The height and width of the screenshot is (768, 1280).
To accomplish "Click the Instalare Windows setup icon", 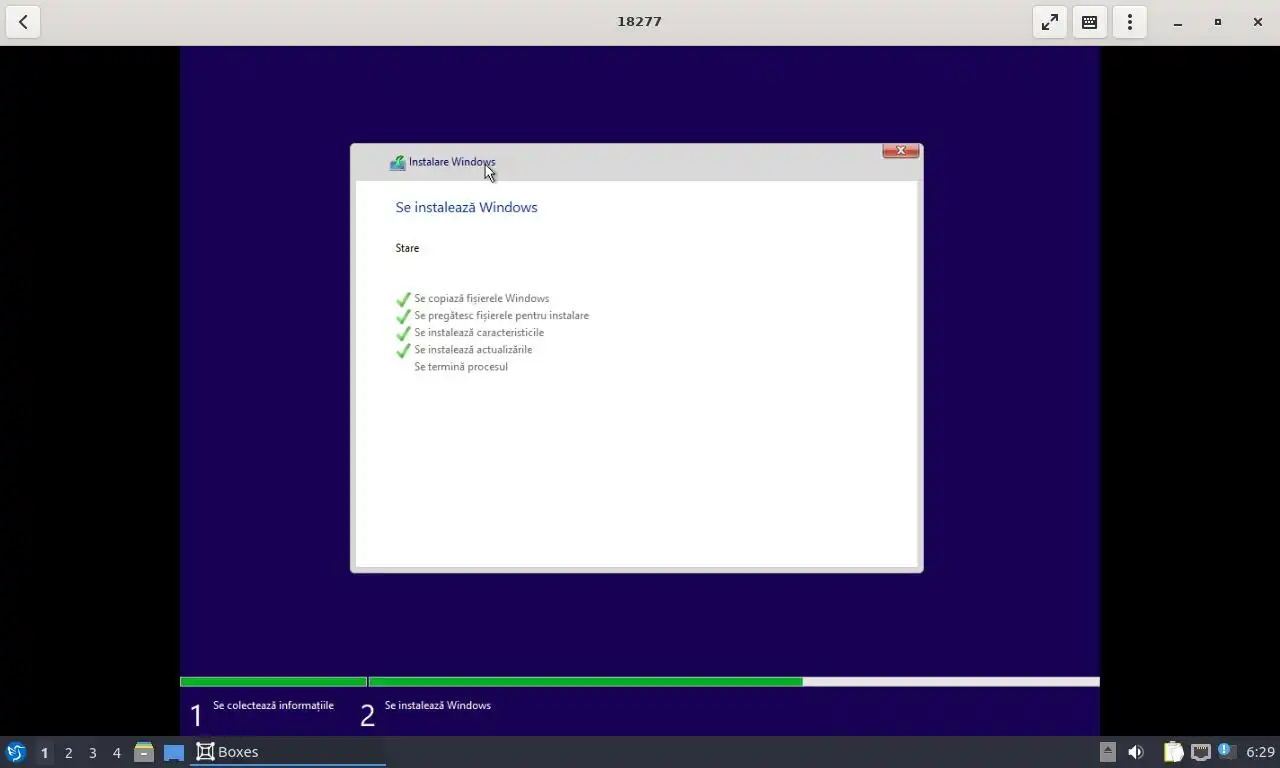I will (x=397, y=162).
